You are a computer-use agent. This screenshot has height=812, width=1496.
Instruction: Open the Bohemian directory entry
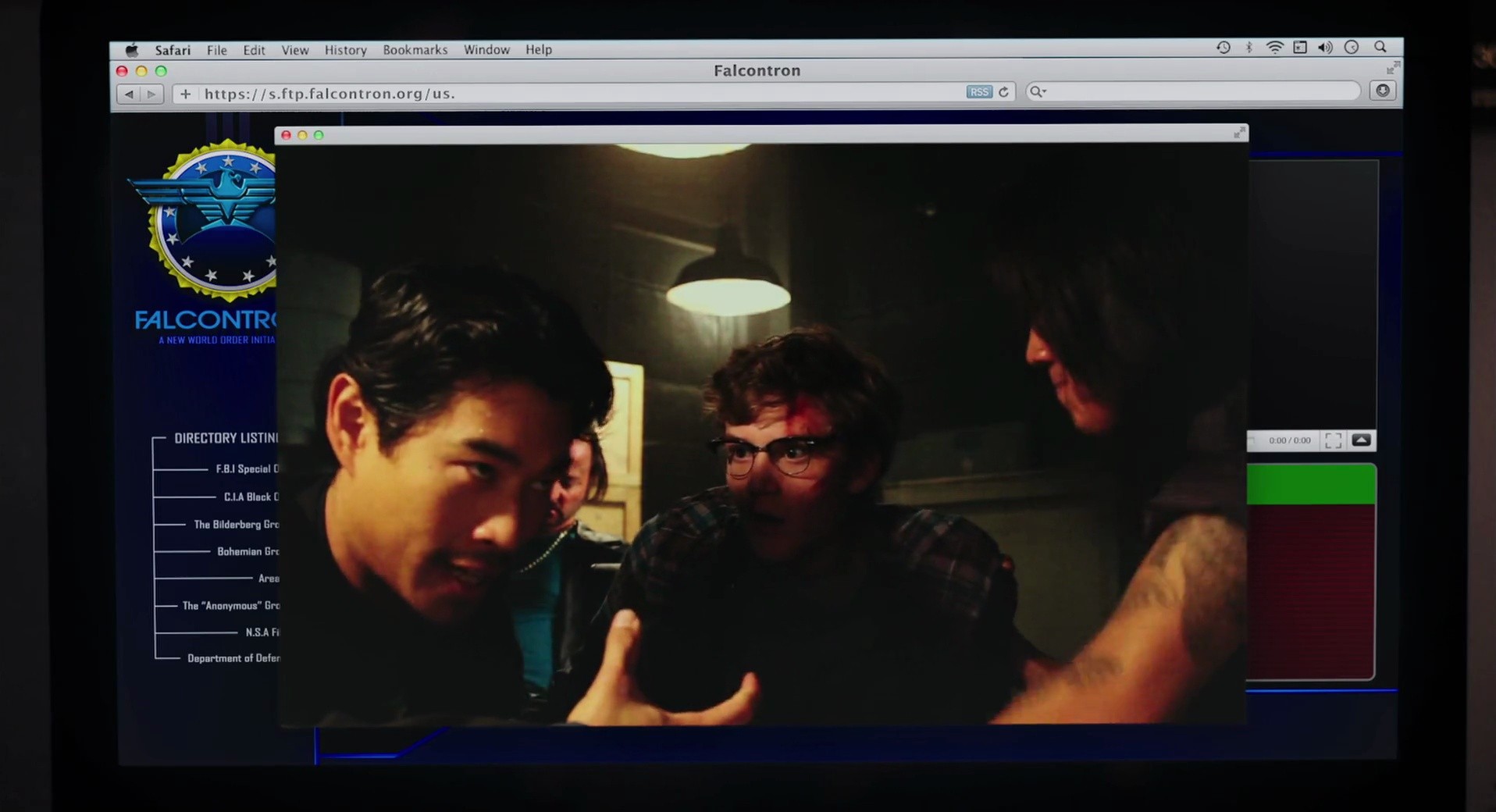point(248,551)
